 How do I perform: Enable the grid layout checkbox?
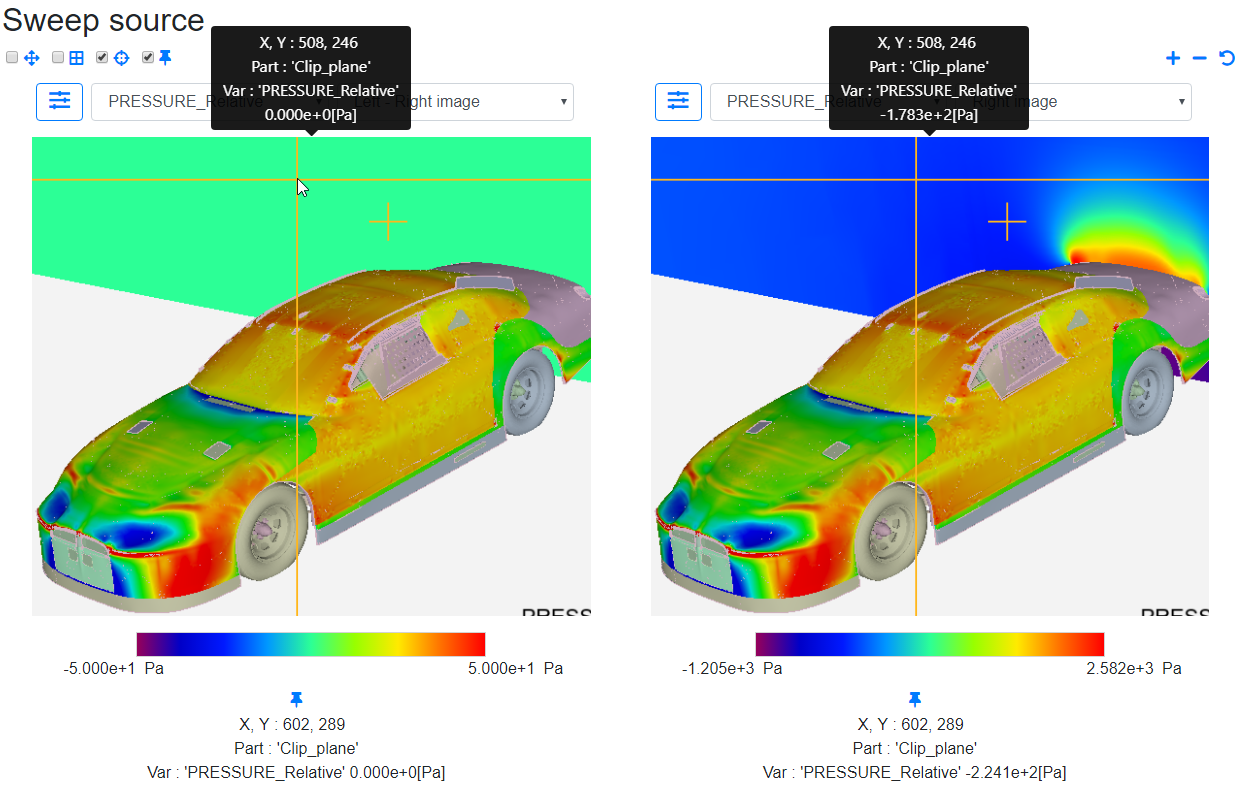(58, 58)
